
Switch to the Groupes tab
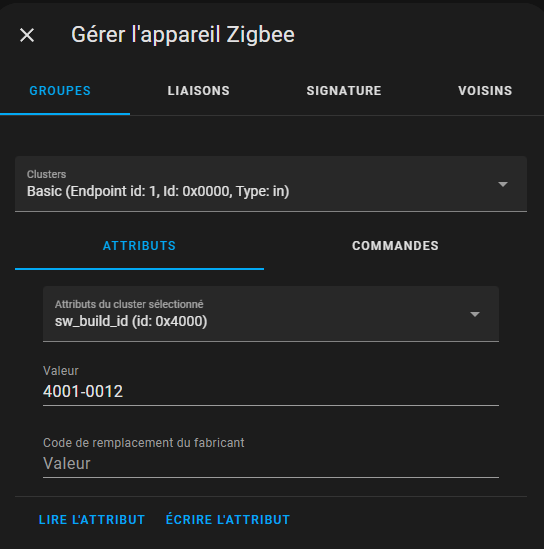(x=60, y=91)
